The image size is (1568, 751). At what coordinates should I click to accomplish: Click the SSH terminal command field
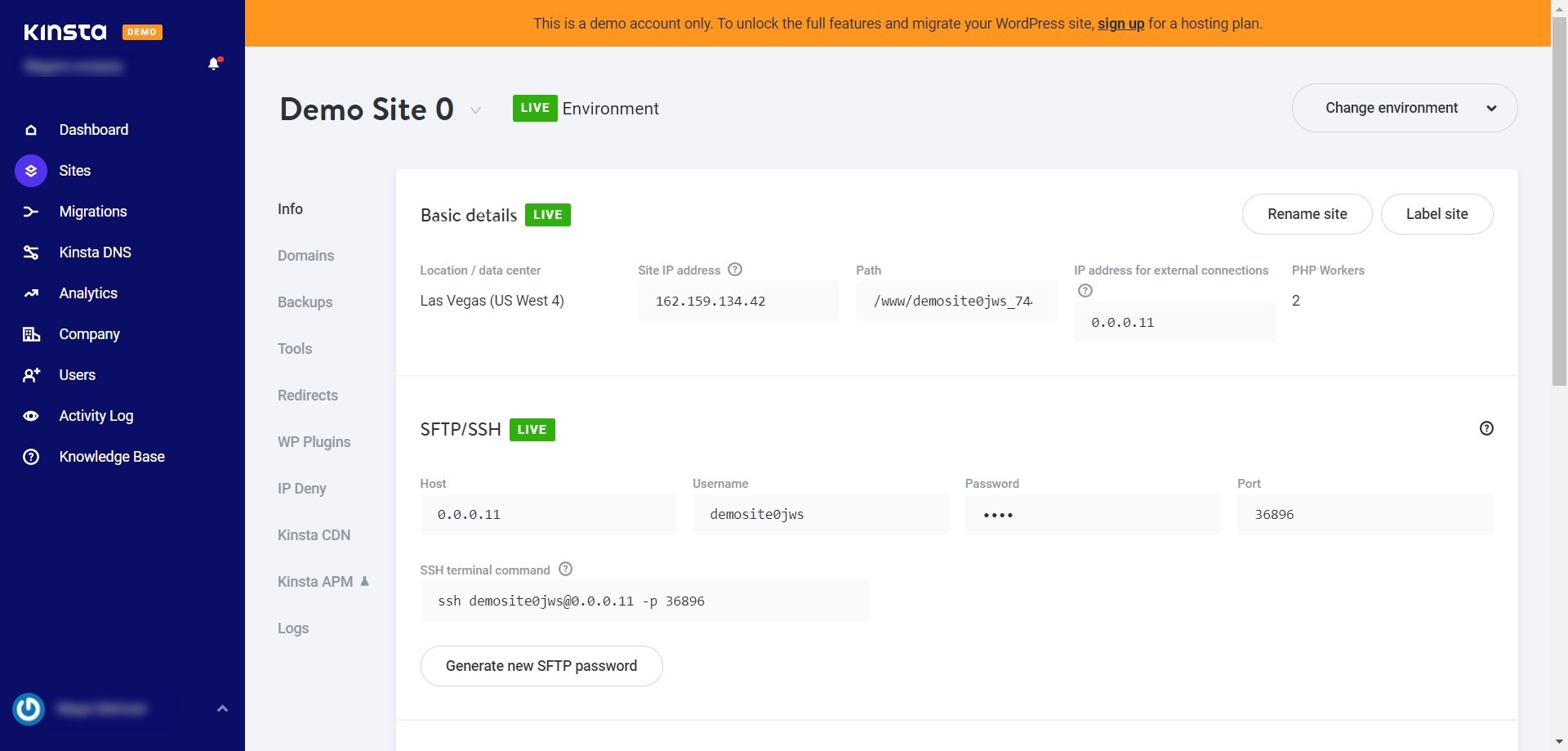point(644,601)
